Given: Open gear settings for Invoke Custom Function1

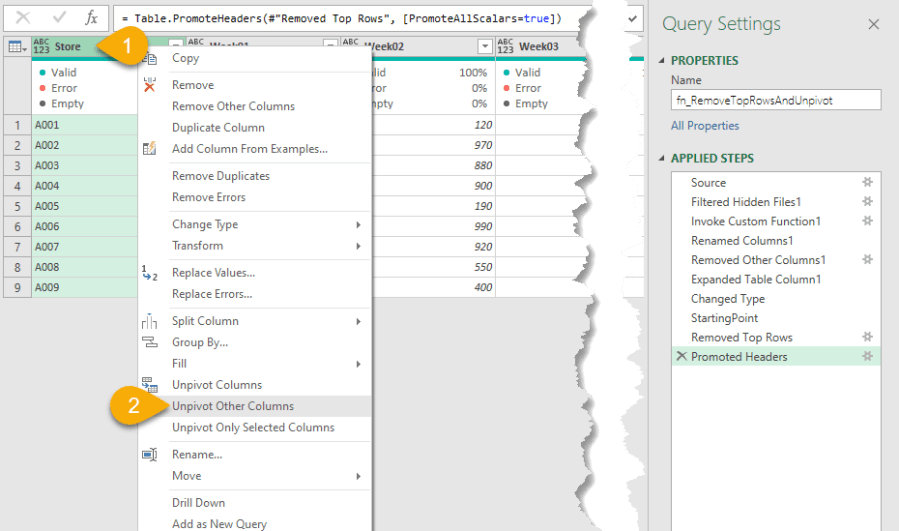Looking at the screenshot, I should click(868, 222).
